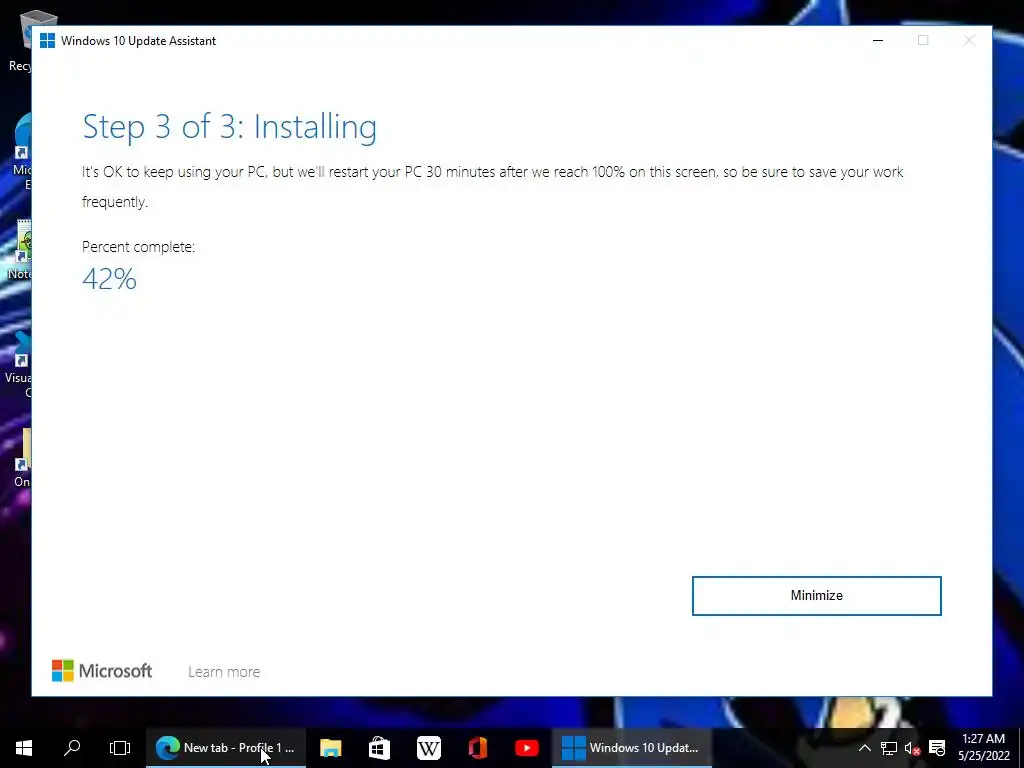
Task: Click the 42% percent complete value
Action: 109,279
